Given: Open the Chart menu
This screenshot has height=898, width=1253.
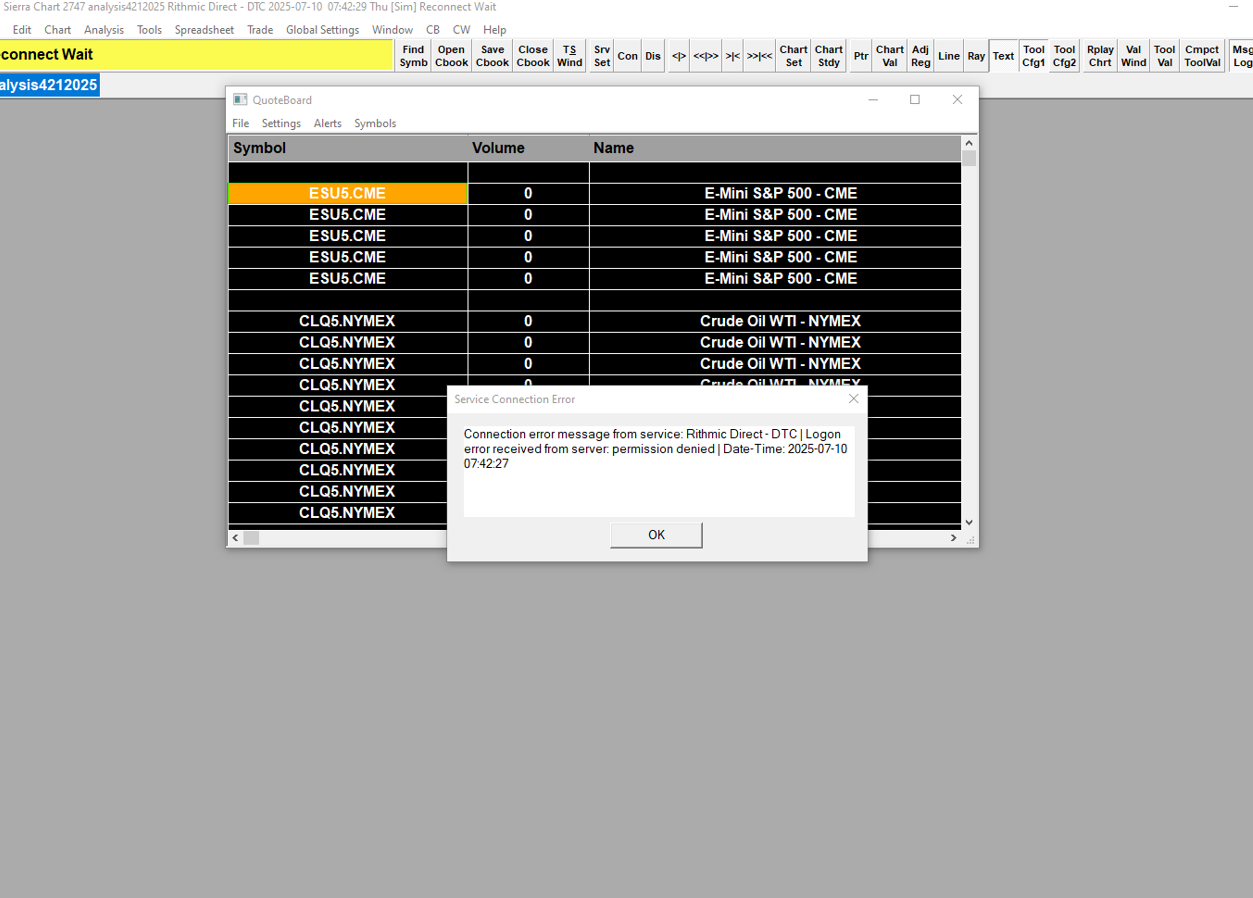Looking at the screenshot, I should coord(58,30).
